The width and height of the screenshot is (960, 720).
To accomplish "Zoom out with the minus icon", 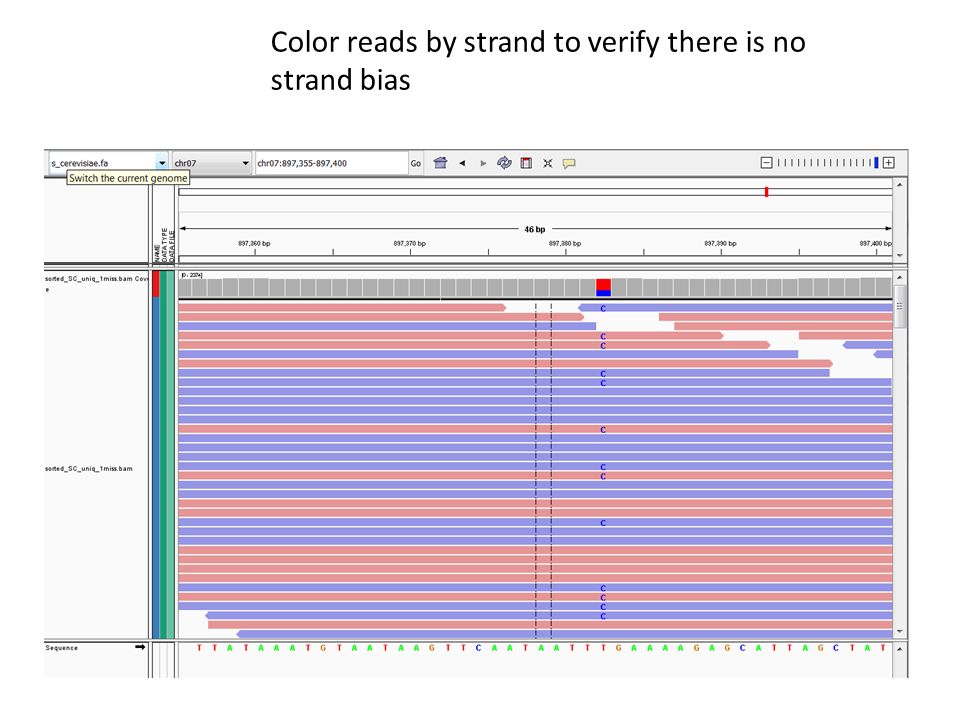I will (x=766, y=162).
